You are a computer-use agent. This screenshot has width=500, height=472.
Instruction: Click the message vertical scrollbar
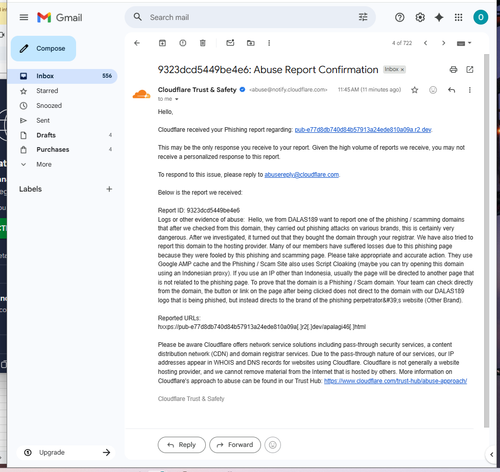click(x=486, y=240)
